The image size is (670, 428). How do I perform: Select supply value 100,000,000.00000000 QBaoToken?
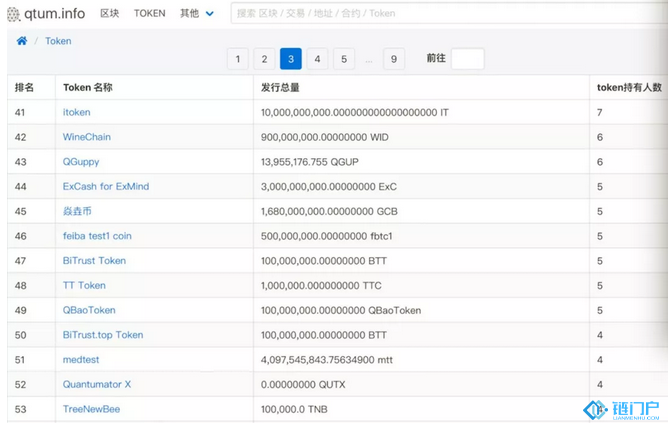coord(341,311)
